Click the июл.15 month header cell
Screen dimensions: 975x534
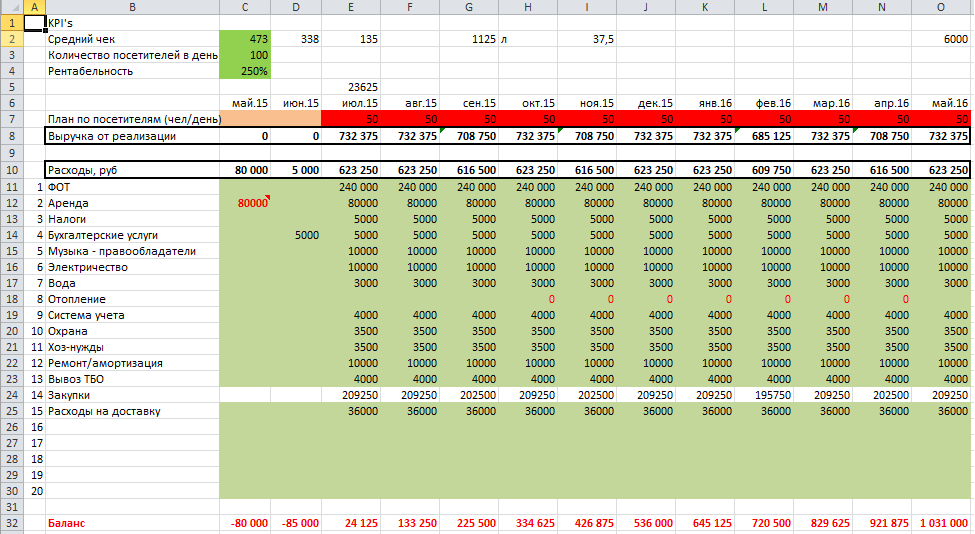351,103
